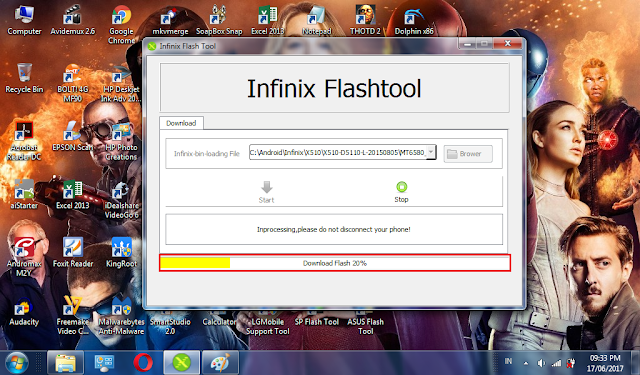The height and width of the screenshot is (375, 640).
Task: Launch Opera browser from taskbar
Action: coord(143,363)
